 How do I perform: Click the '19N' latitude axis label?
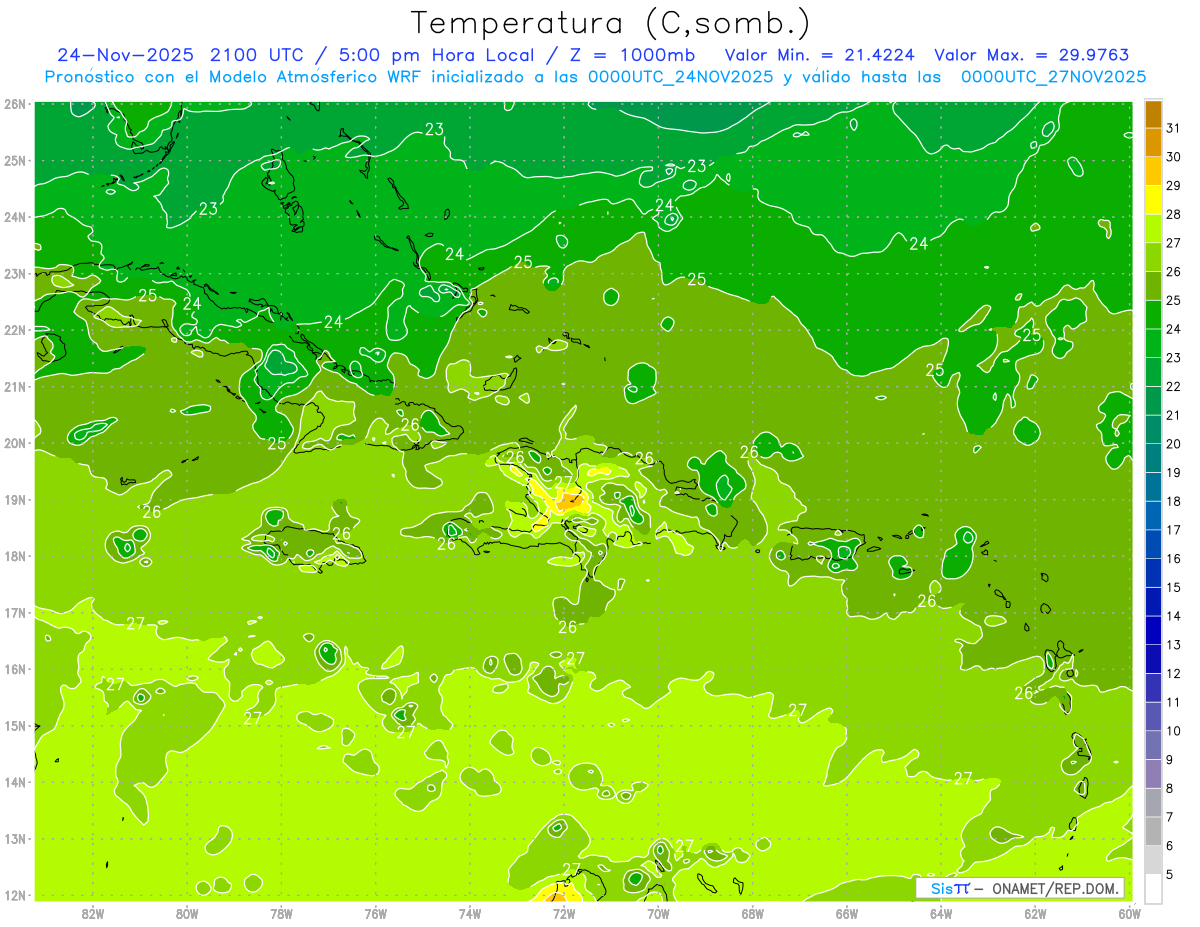pyautogui.click(x=15, y=500)
